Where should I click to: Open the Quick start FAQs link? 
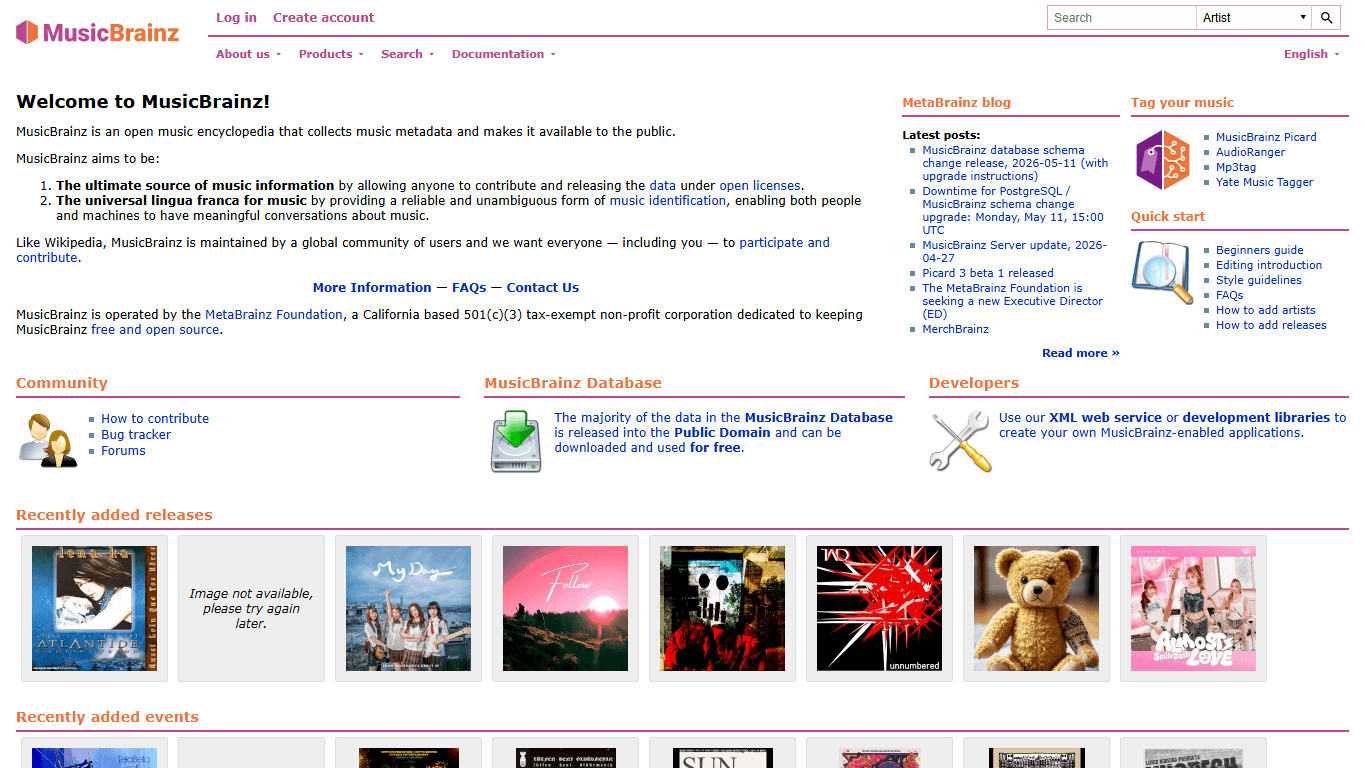[x=1230, y=295]
